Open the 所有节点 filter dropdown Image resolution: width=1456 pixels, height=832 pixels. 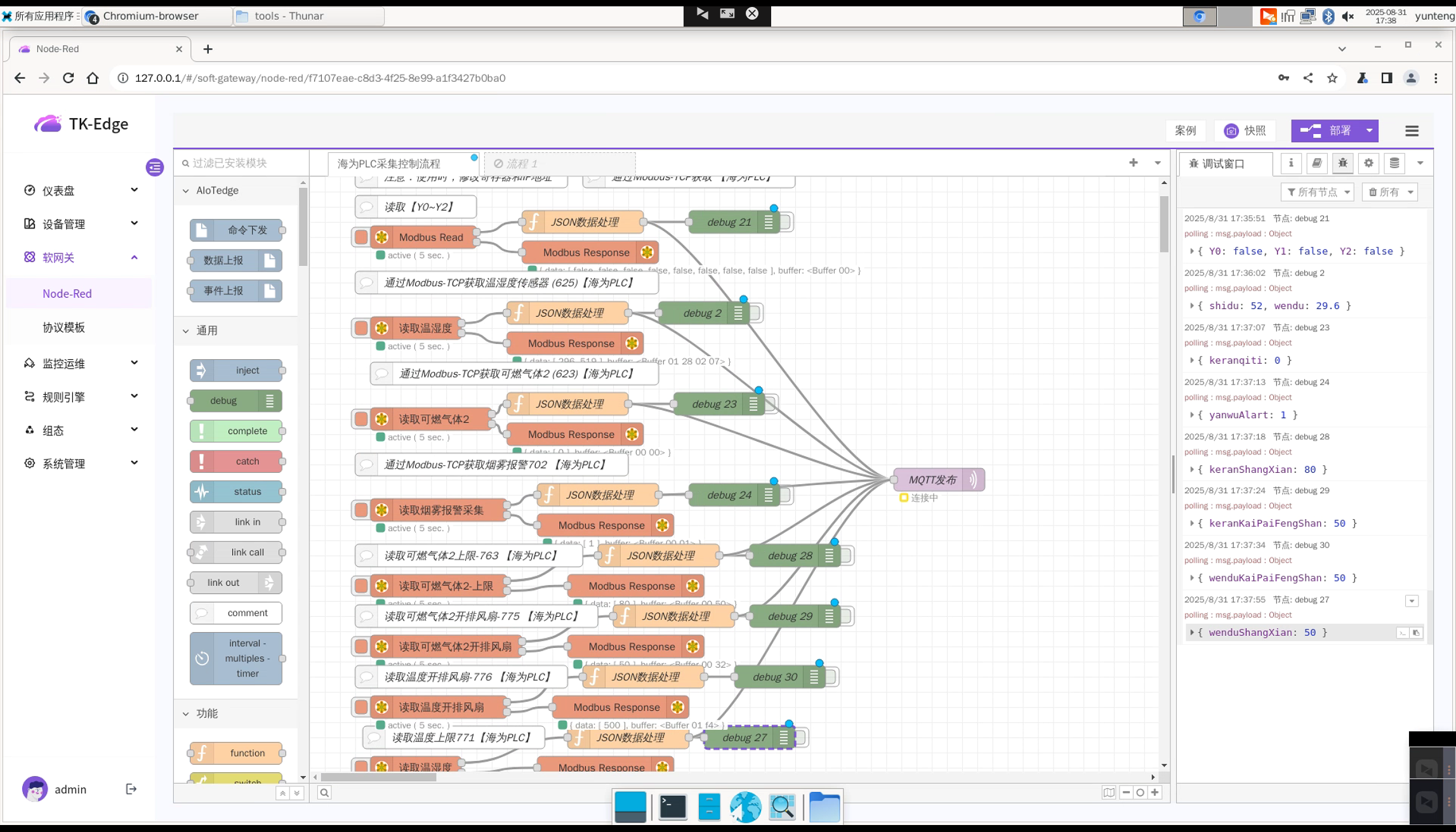click(x=1317, y=192)
